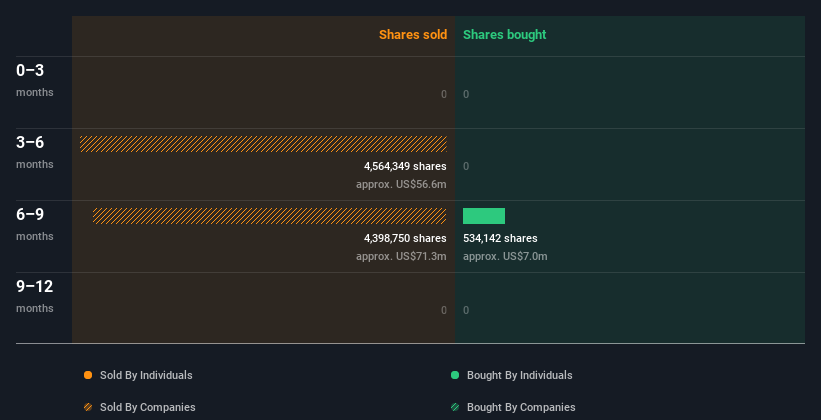Click the 4,398,750 shares value
This screenshot has width=821, height=420.
(405, 238)
